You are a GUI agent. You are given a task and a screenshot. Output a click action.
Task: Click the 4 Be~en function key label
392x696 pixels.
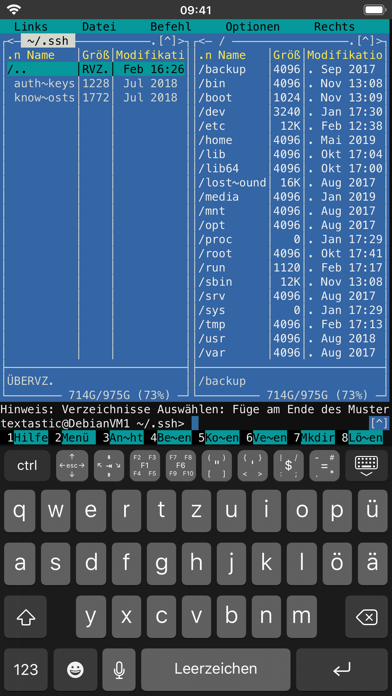[x=171, y=438]
